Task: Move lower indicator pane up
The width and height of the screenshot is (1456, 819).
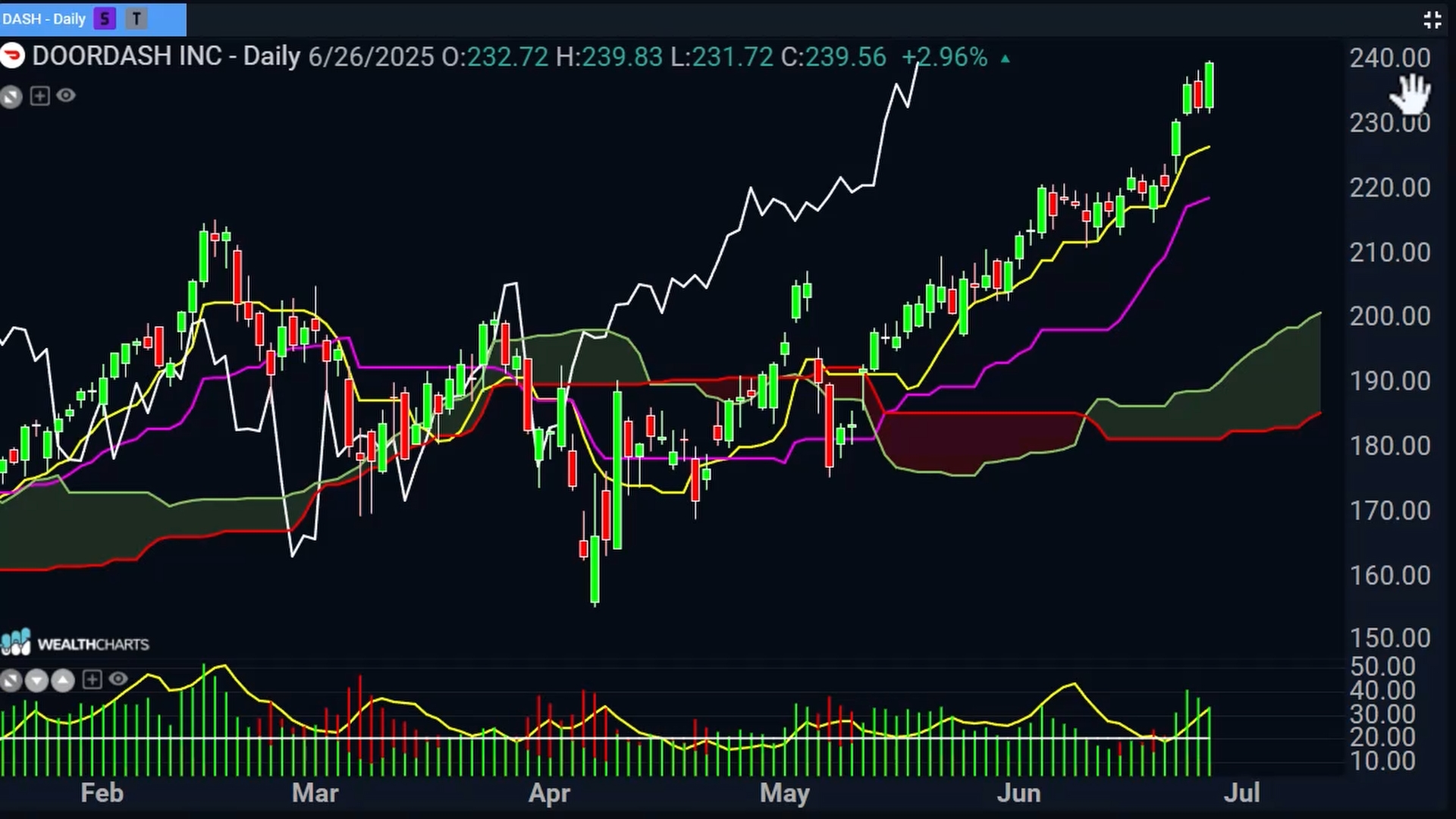Action: [63, 680]
